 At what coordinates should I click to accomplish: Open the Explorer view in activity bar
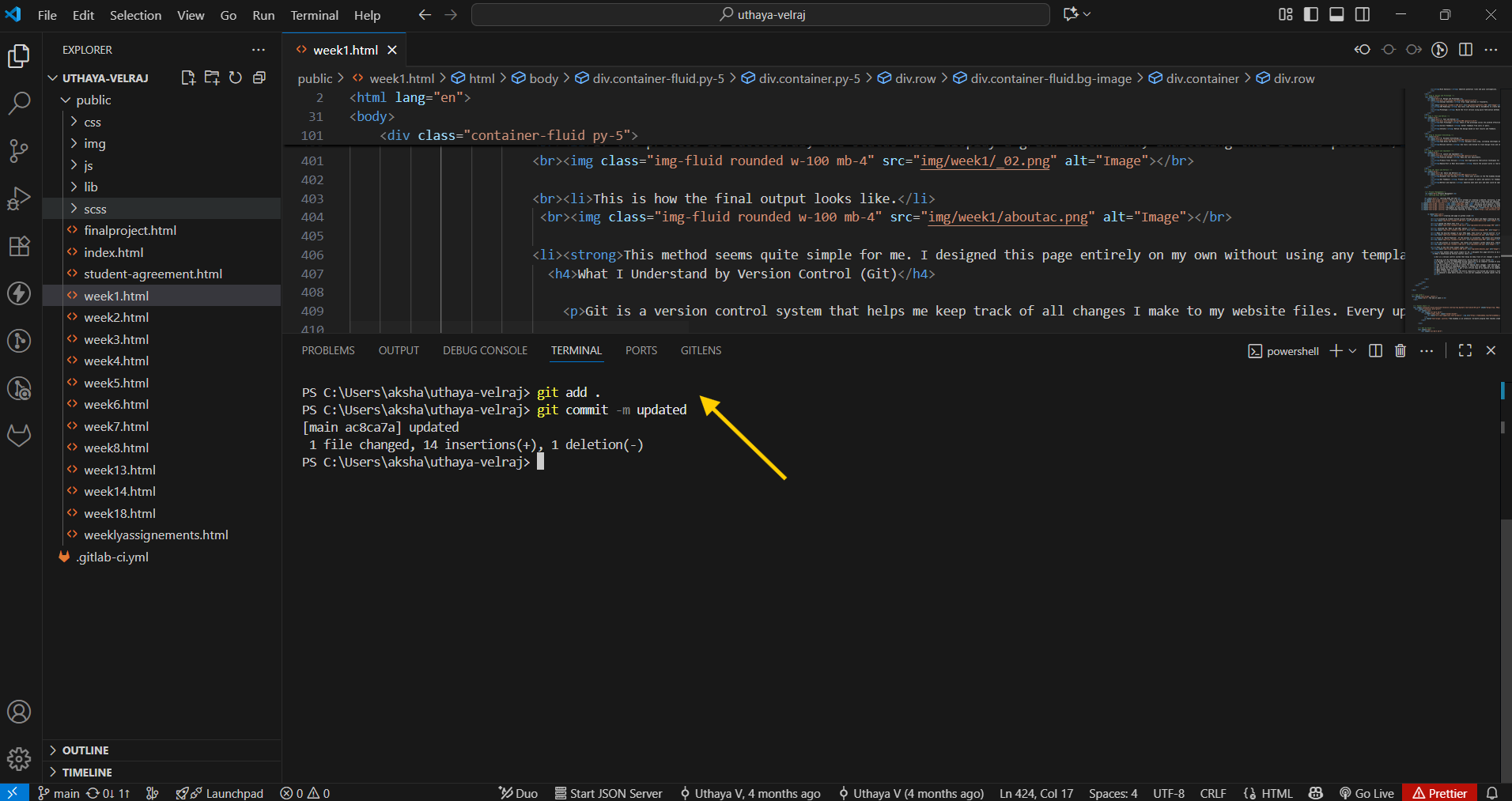coord(19,56)
